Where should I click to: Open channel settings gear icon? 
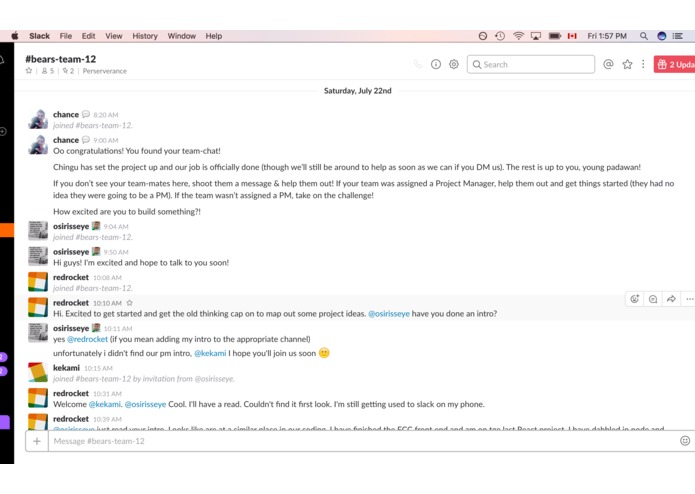pos(453,65)
